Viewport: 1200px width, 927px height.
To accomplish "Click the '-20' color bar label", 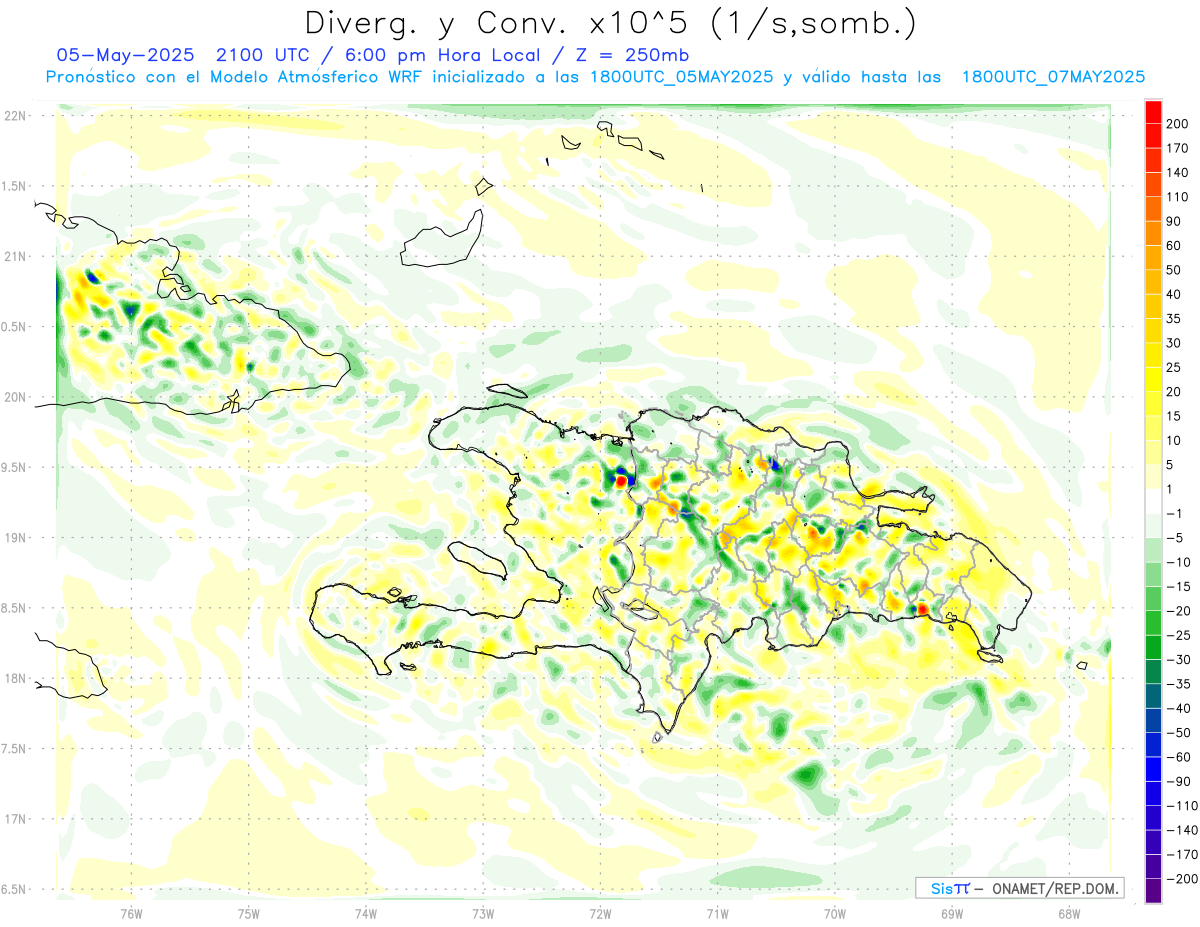I will pos(1178,611).
